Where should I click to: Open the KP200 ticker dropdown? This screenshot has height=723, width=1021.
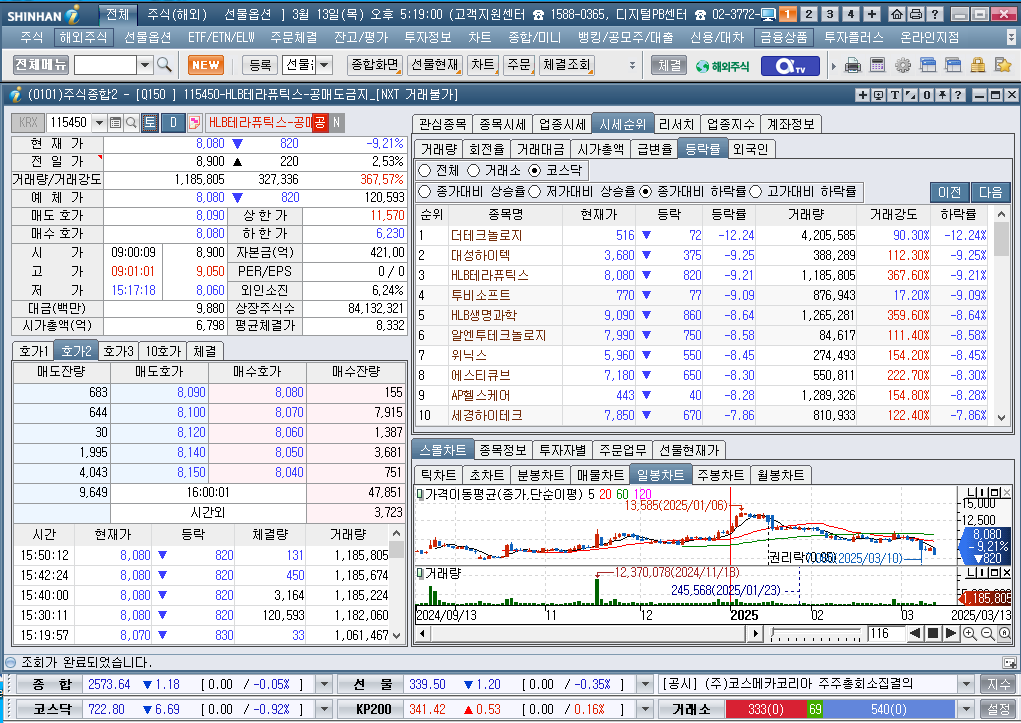645,709
